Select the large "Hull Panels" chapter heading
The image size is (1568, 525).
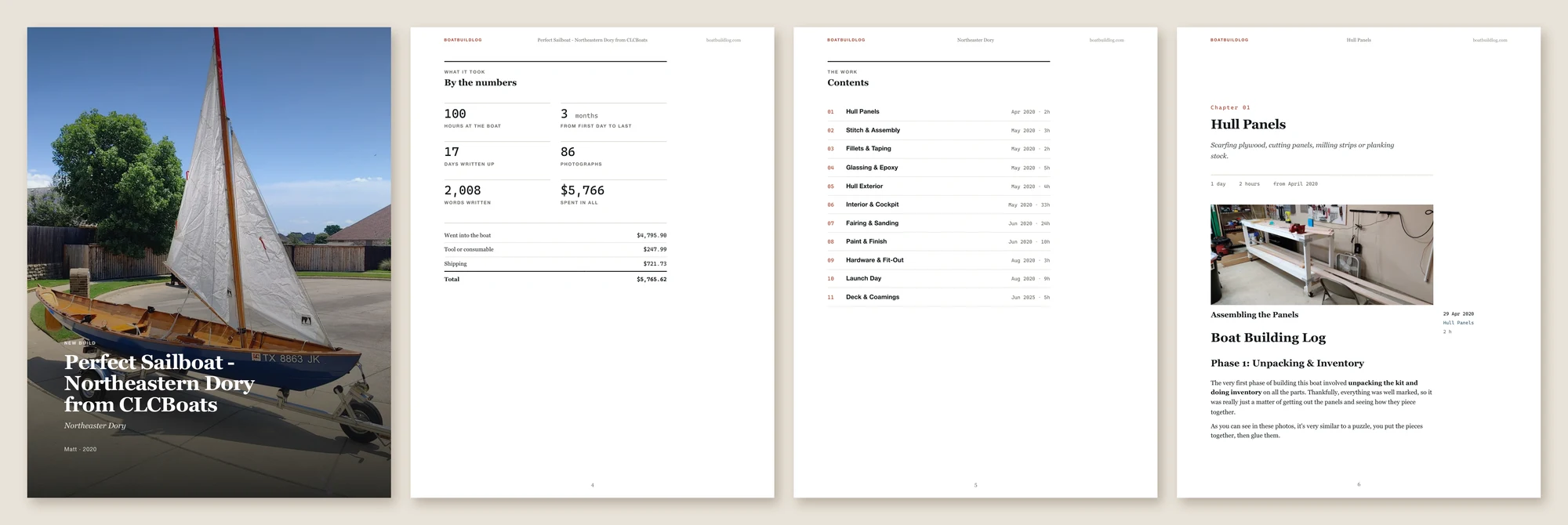coord(1248,124)
